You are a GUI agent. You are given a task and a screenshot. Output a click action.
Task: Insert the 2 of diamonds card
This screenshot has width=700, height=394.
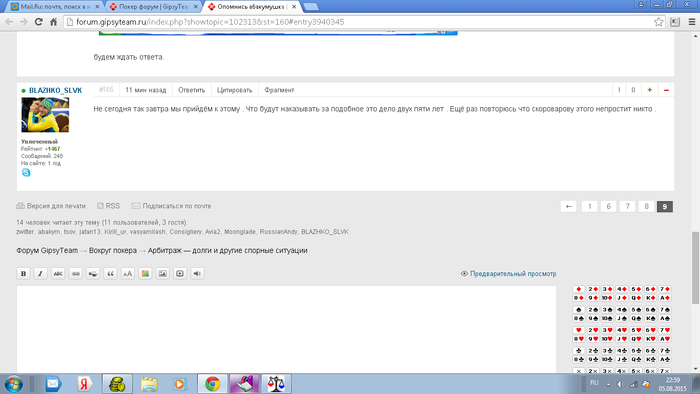pos(593,289)
